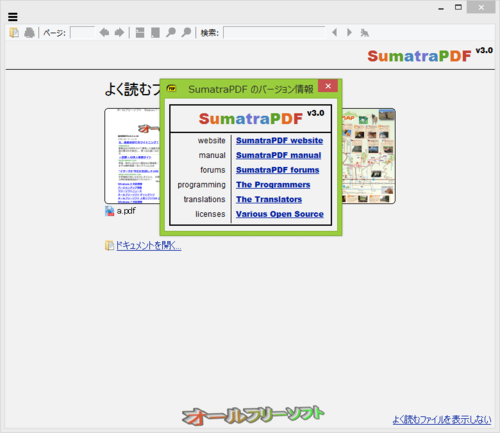This screenshot has height=433, width=500.
Task: Click the dialog title bar PDF icon
Action: [x=171, y=89]
